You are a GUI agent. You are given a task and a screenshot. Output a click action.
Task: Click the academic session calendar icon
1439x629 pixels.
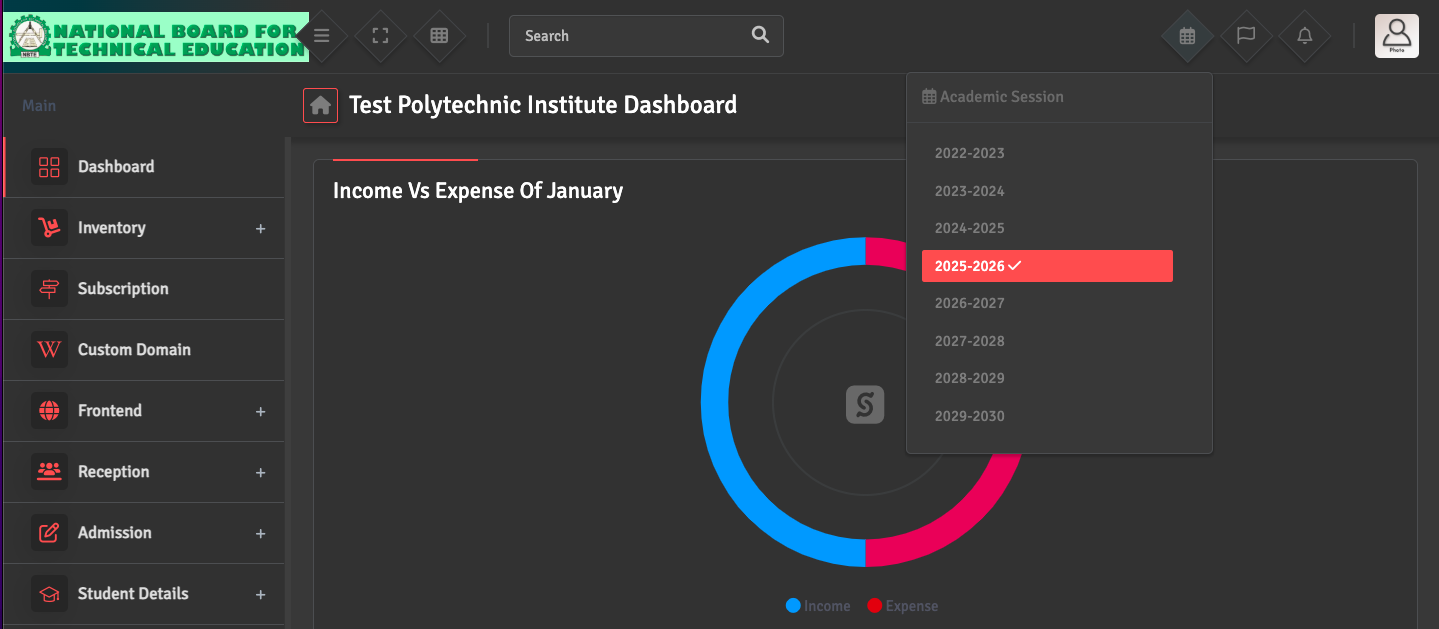coord(1187,36)
